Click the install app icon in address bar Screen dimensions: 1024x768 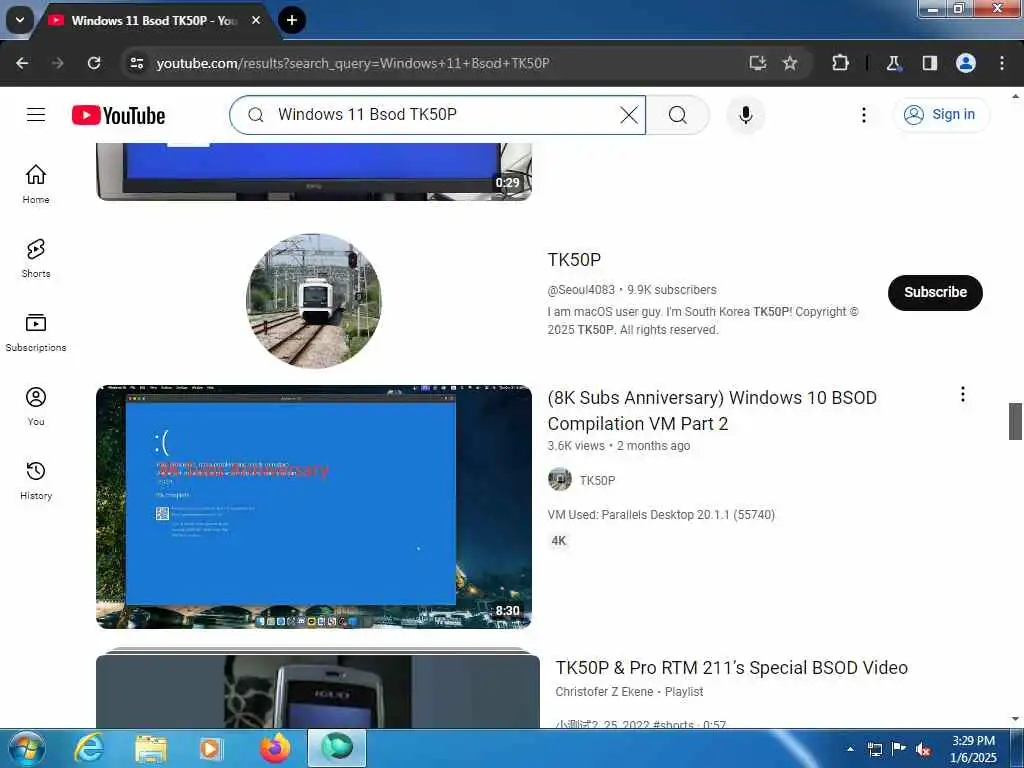758,63
